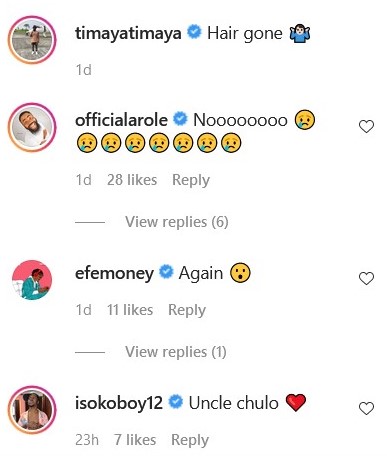The height and width of the screenshot is (456, 387).
Task: Like isokoboy12's 'Uncle chulo' comment heart
Action: [x=366, y=408]
